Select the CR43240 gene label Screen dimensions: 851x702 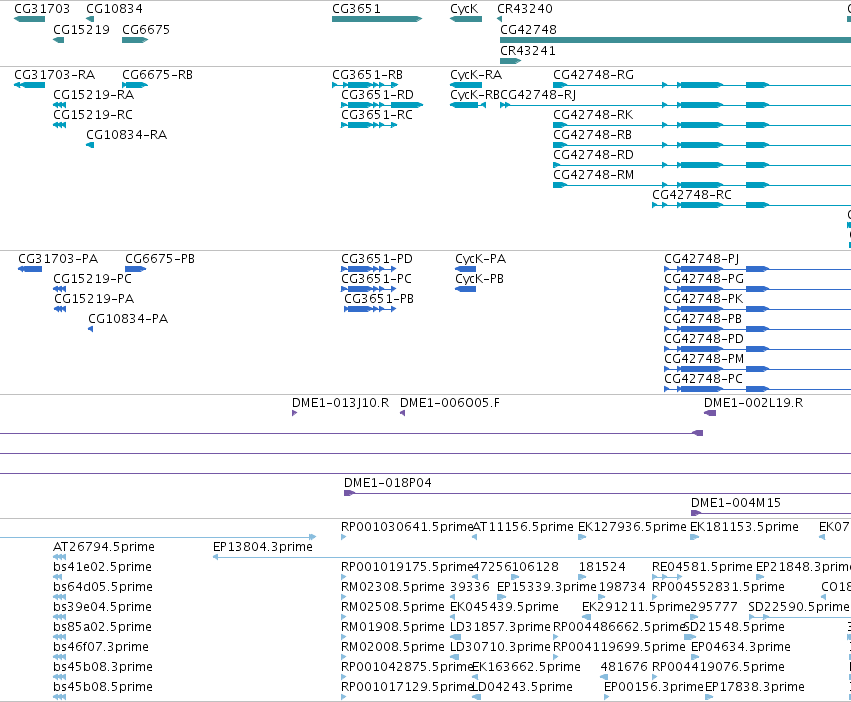[x=525, y=9]
